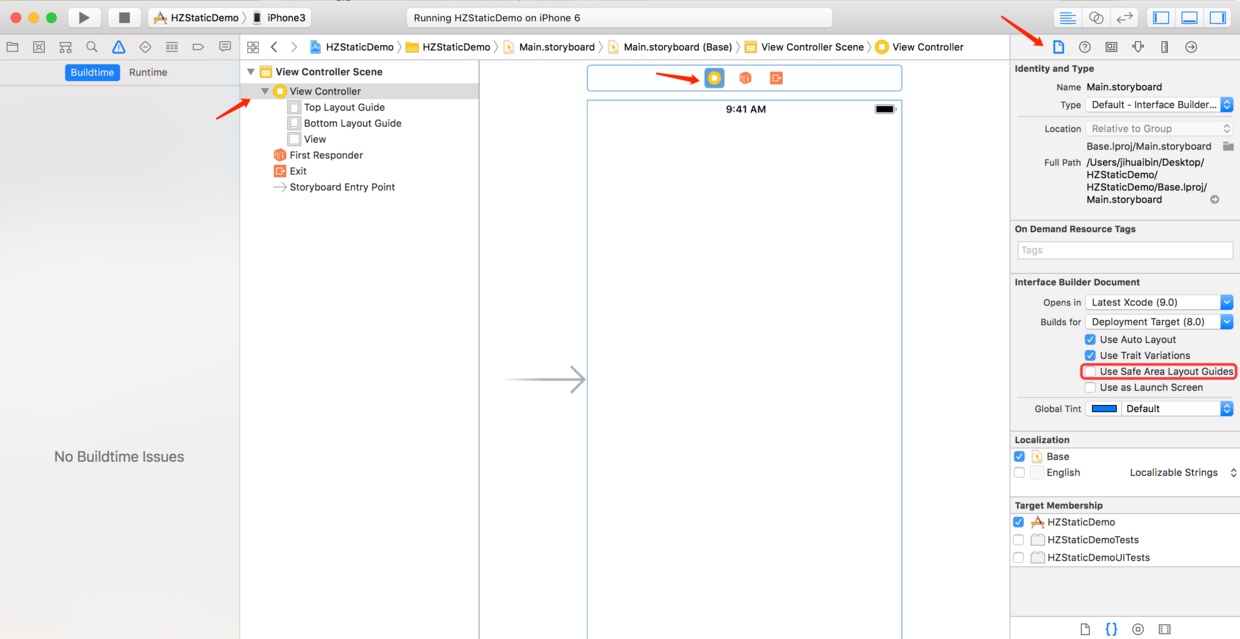Screen dimensions: 1240x639
Task: Toggle Base localization checkbox
Action: [1019, 456]
